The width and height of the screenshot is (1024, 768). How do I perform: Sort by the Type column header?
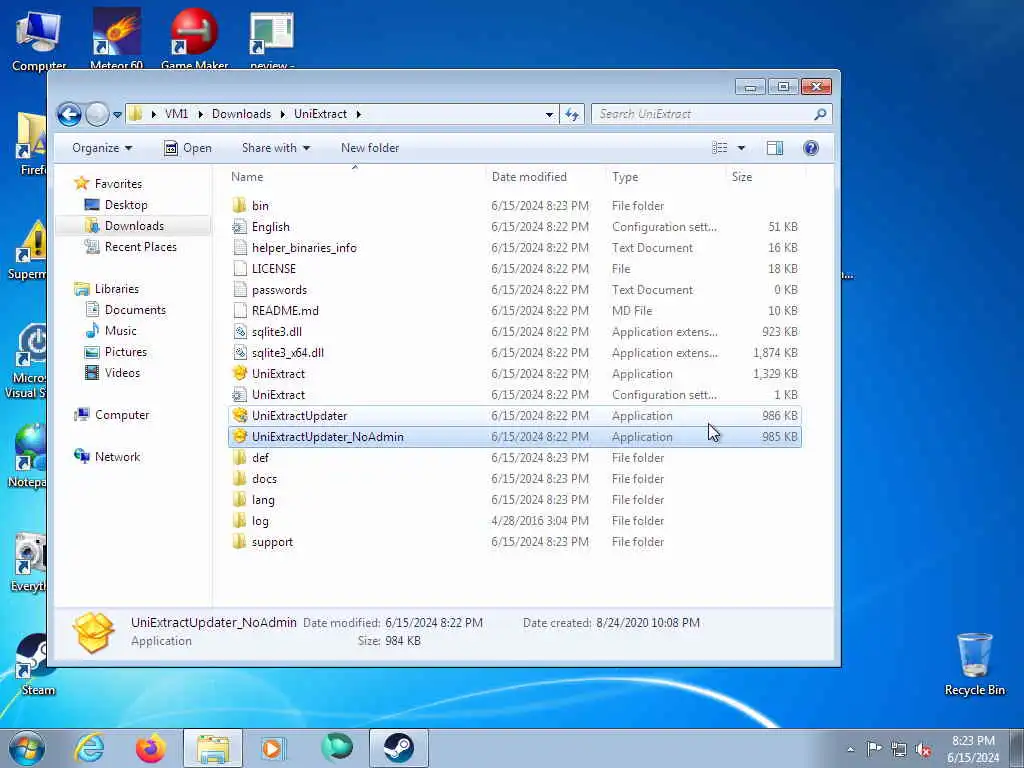[625, 177]
